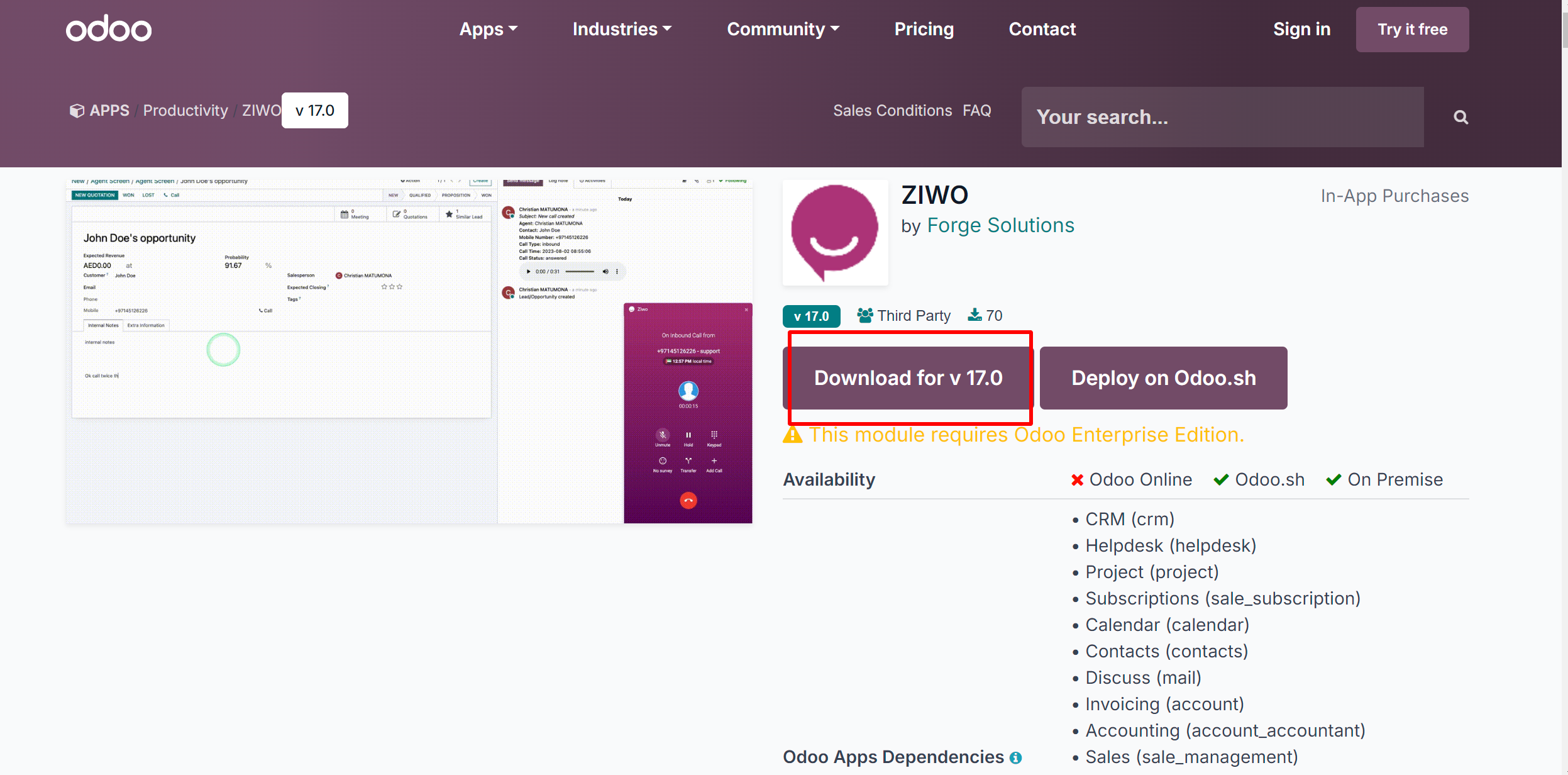Click the In-App Purchases label
This screenshot has height=775, width=1568.
point(1394,196)
